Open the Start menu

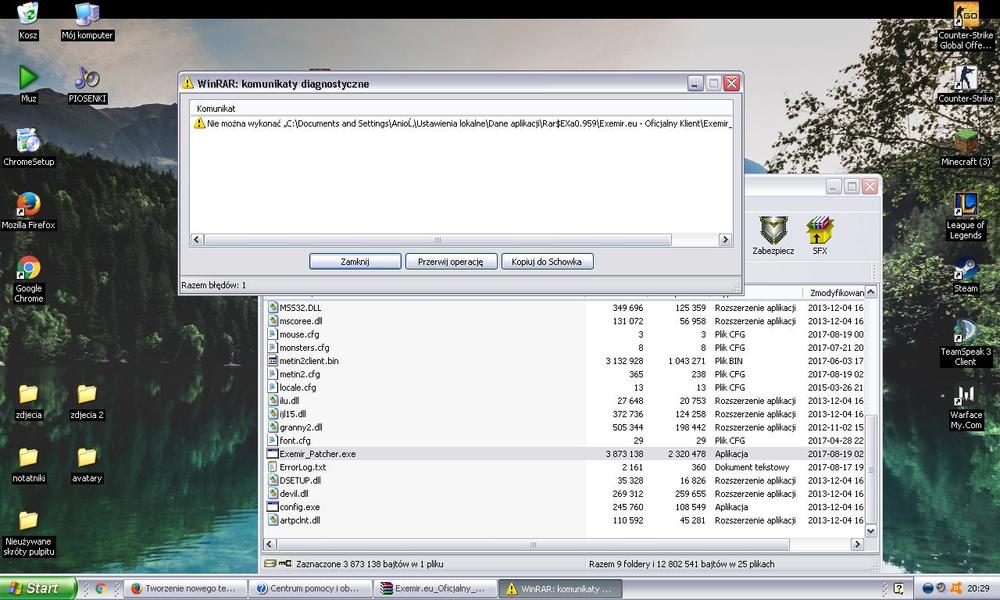coord(38,588)
